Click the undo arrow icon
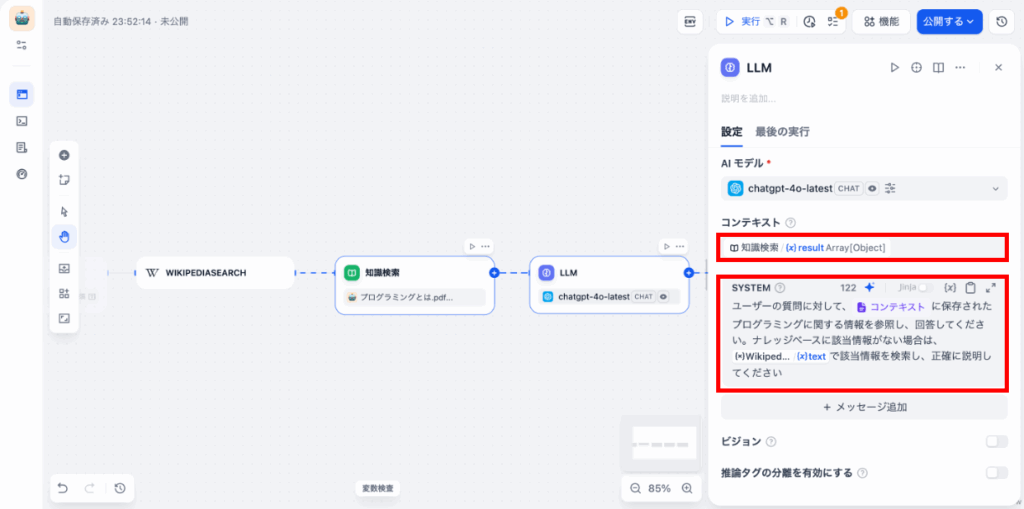The width and height of the screenshot is (1024, 509). coord(63,488)
